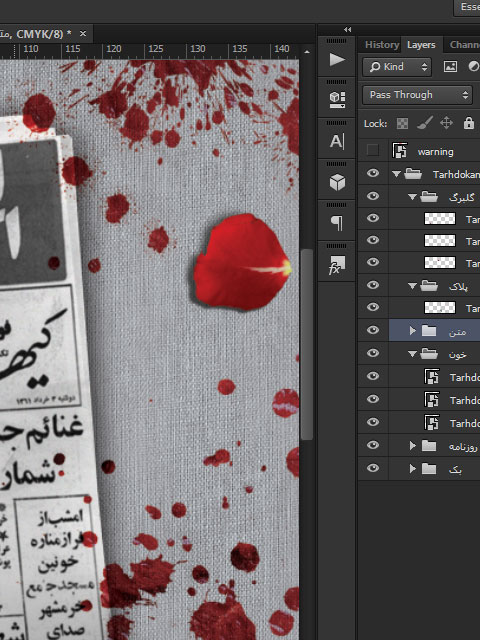Expand the بک group arrow
The width and height of the screenshot is (480, 640).
413,469
